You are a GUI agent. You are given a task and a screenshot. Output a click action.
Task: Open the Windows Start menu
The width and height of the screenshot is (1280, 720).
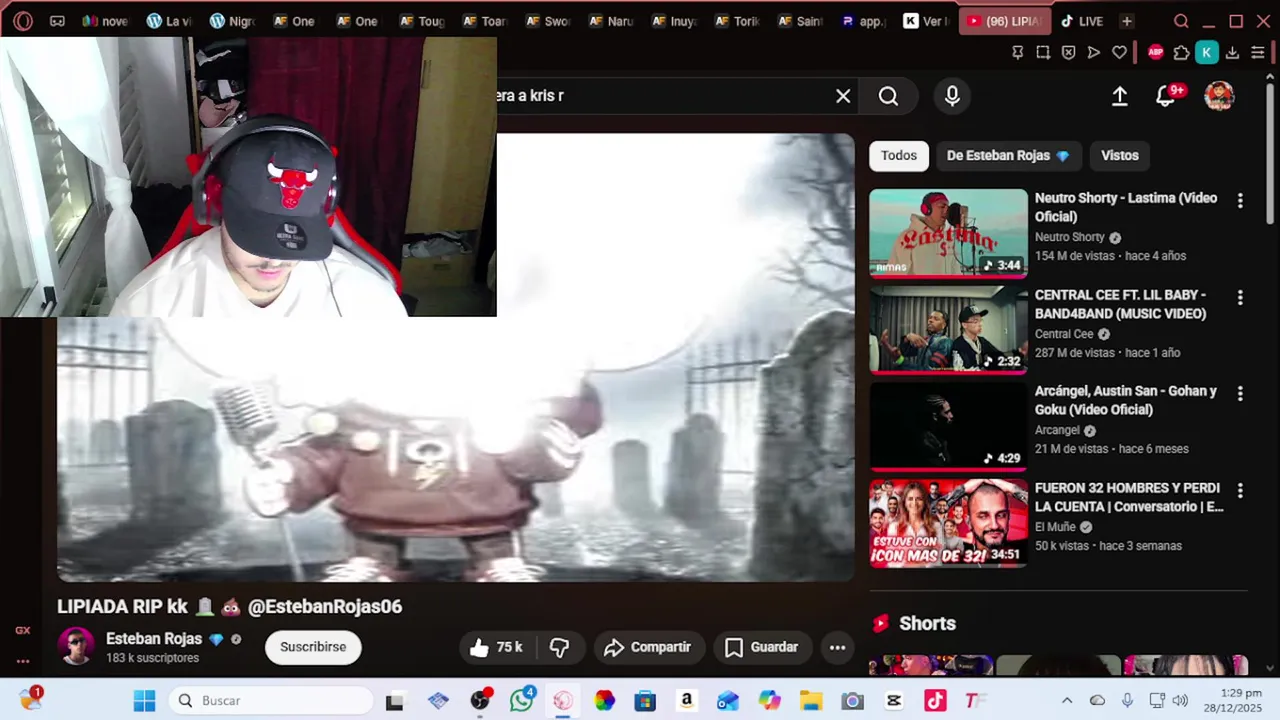tap(145, 701)
